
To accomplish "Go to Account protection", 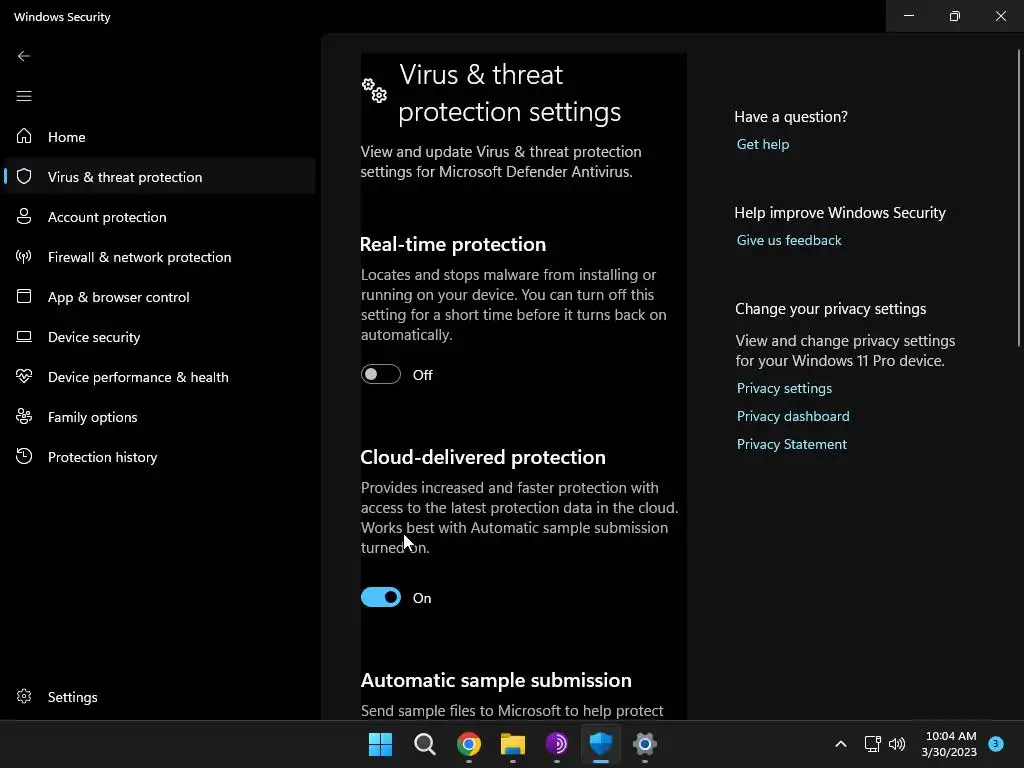I will click(160, 216).
